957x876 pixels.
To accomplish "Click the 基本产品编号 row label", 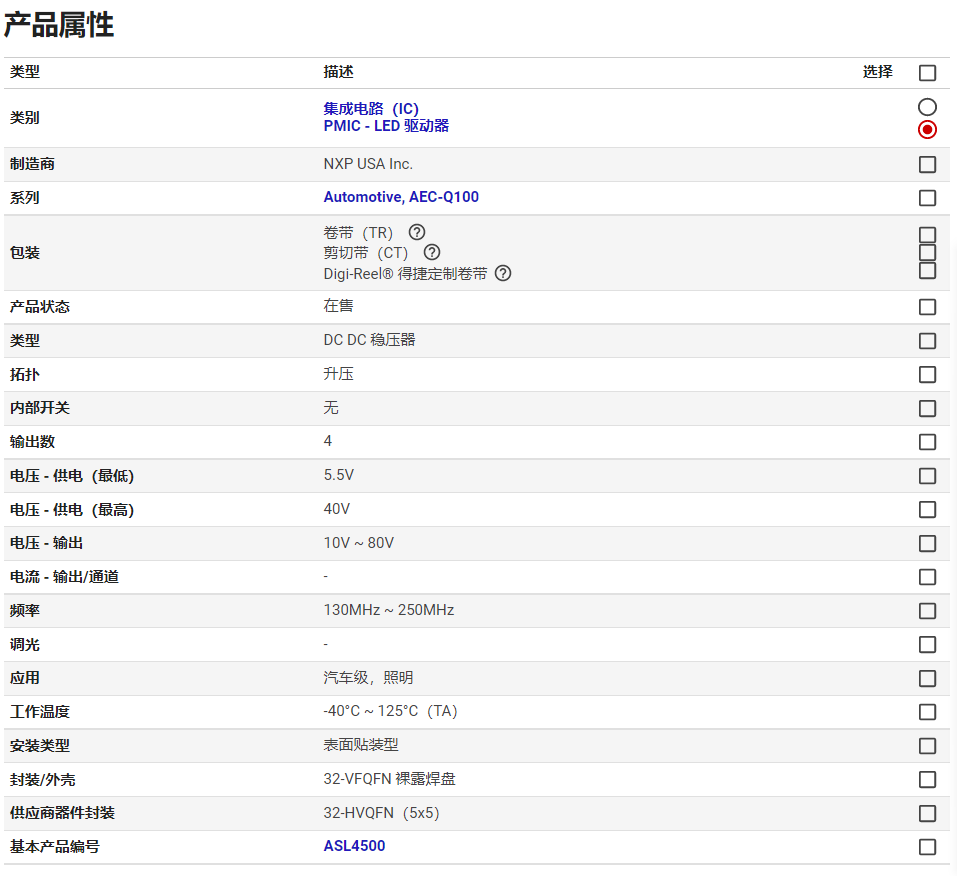I will [x=55, y=847].
